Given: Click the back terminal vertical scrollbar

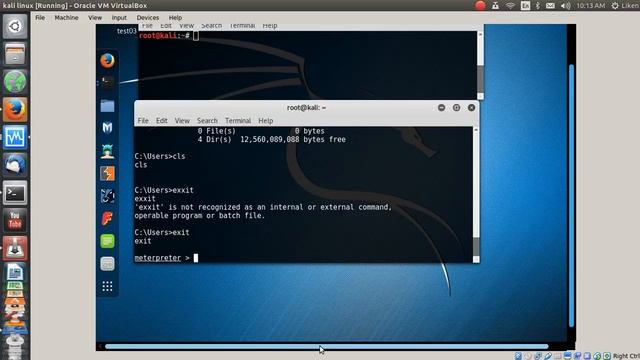Looking at the screenshot, I should (x=480, y=65).
